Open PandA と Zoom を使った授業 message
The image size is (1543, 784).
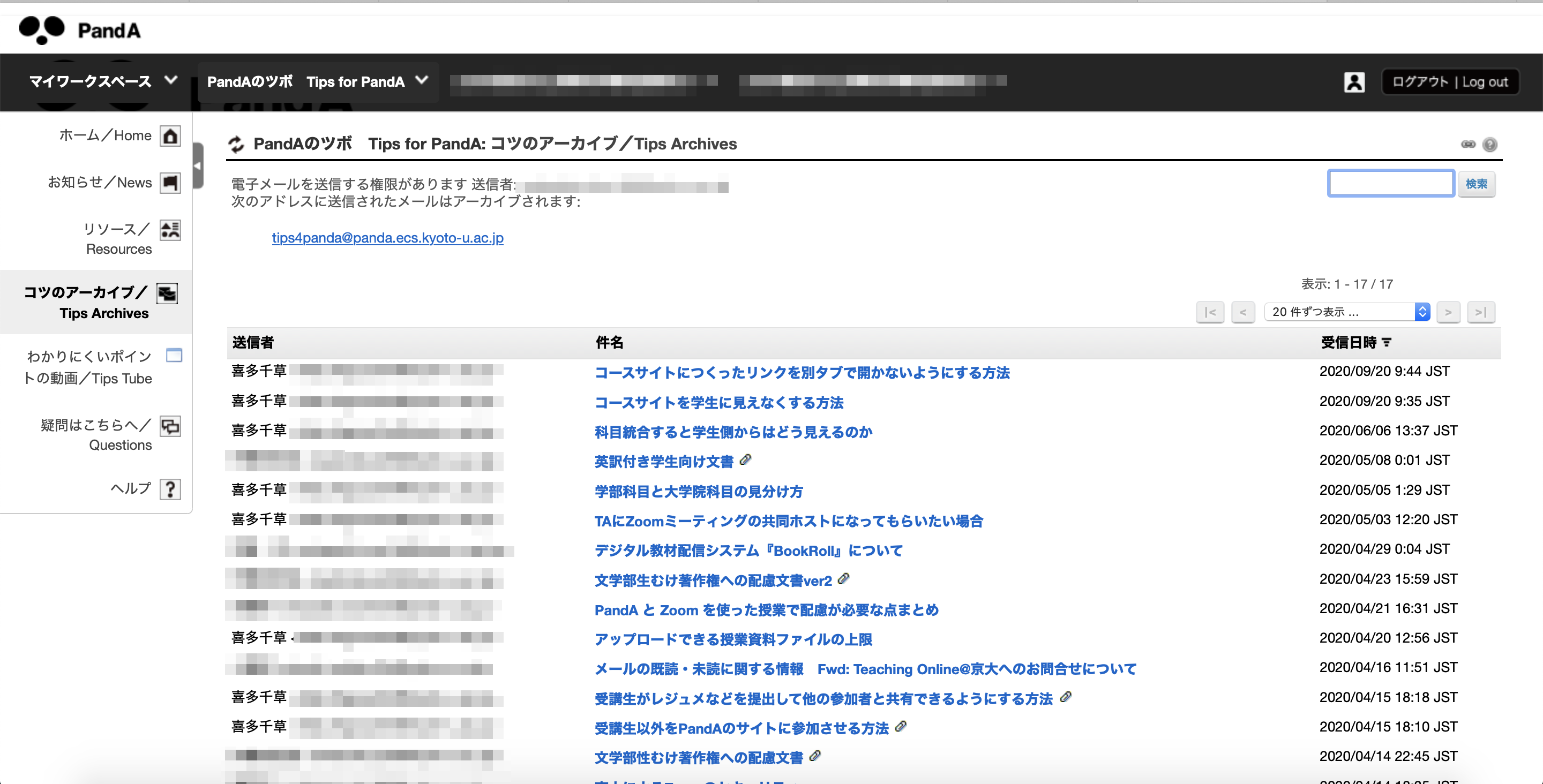[x=766, y=610]
